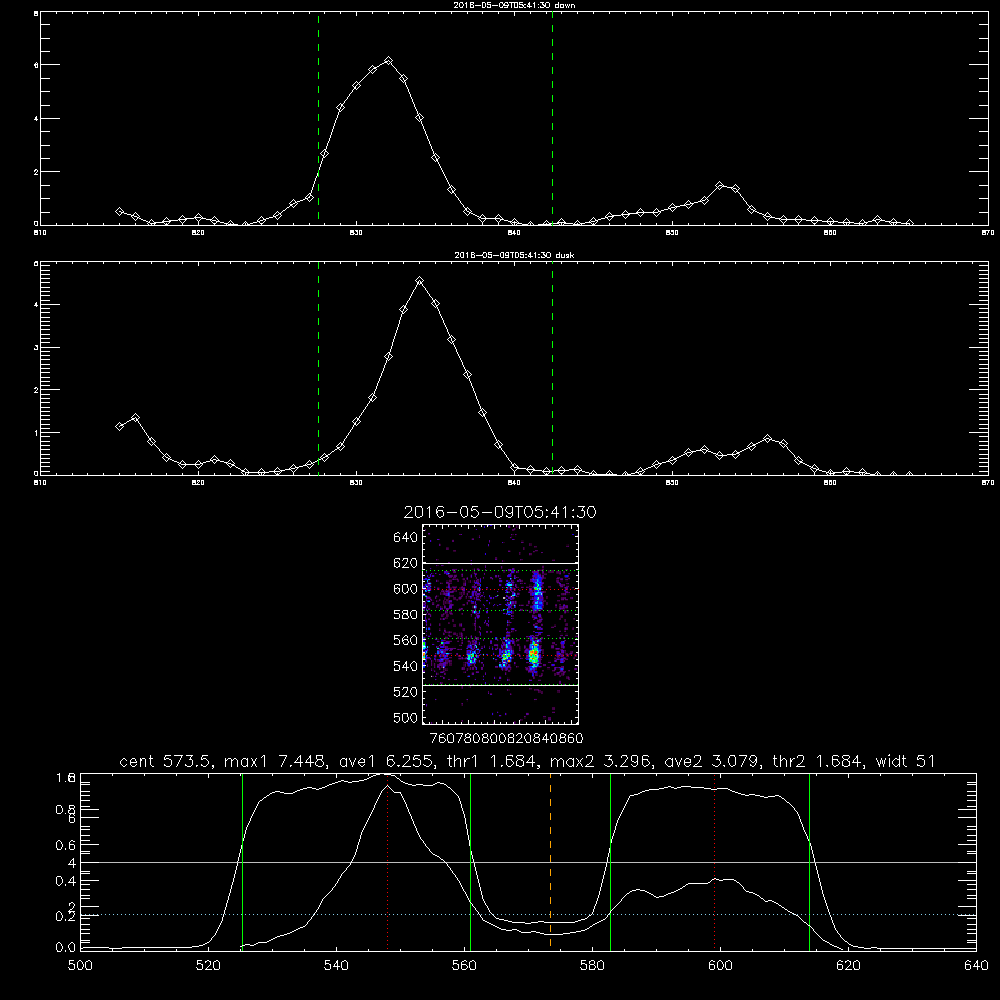Click the '0.0' label on bottom plot y-axis
The width and height of the screenshot is (1000, 1000).
(x=66, y=947)
